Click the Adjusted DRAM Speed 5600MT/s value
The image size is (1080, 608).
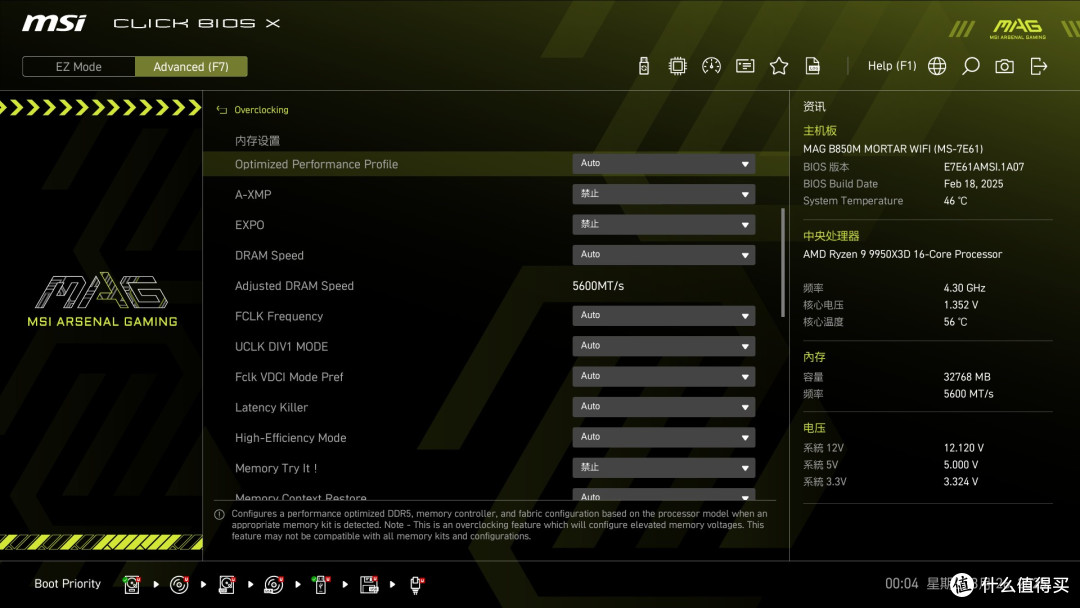coord(598,286)
